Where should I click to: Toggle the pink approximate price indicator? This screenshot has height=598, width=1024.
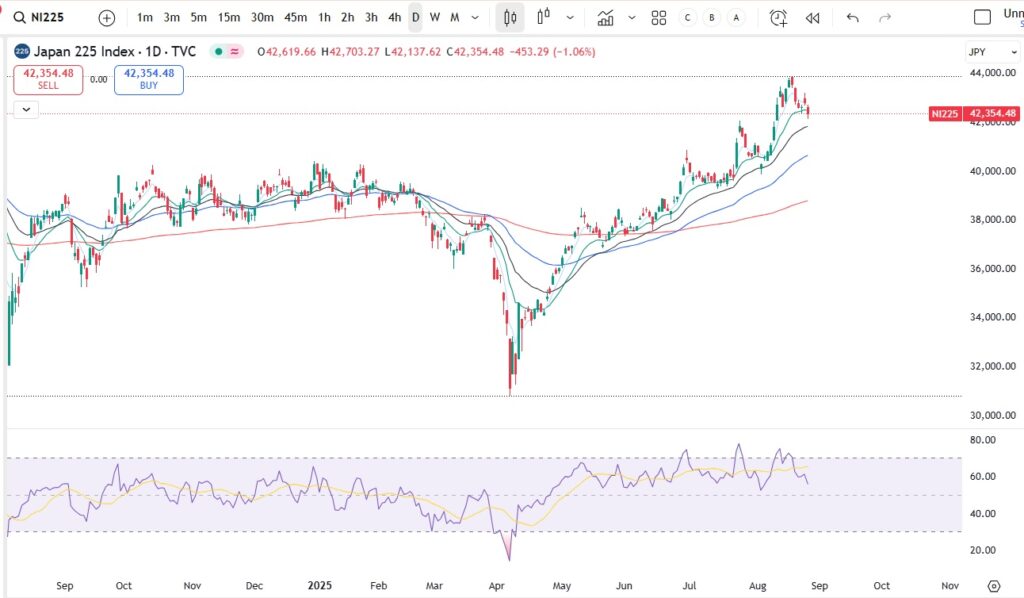click(x=234, y=52)
